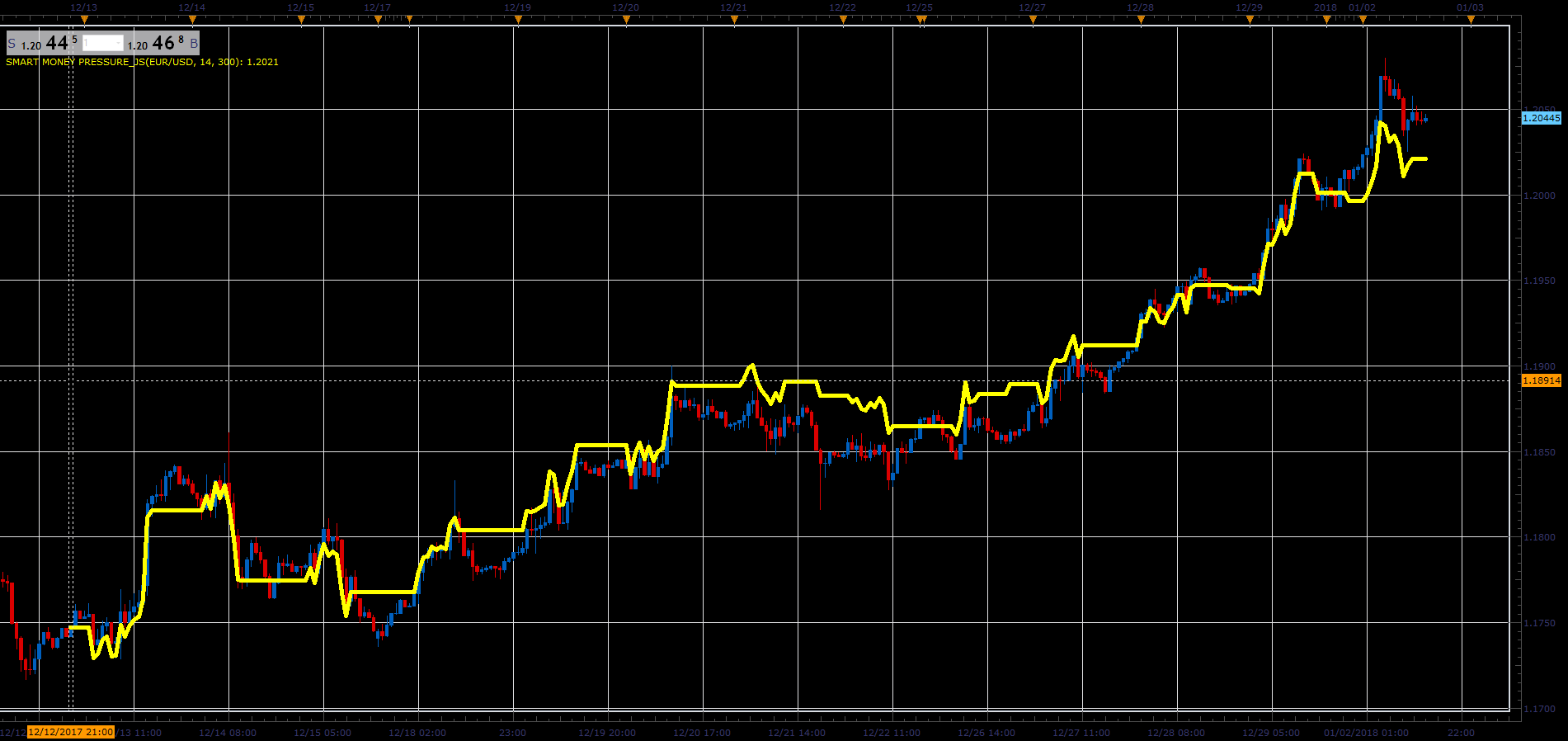Click the 1.1750 price axis label
Image resolution: width=1568 pixels, height=741 pixels.
click(x=1539, y=623)
